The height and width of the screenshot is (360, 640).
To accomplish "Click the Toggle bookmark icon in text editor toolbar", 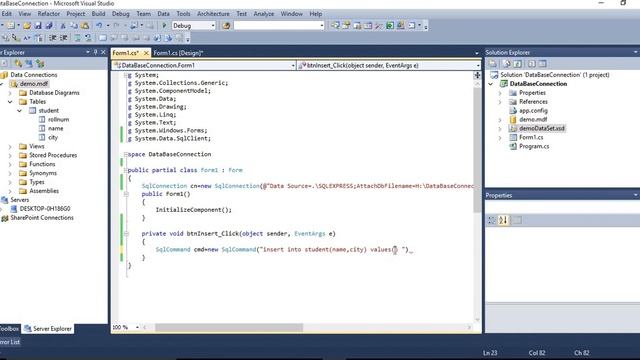I will [102, 38].
